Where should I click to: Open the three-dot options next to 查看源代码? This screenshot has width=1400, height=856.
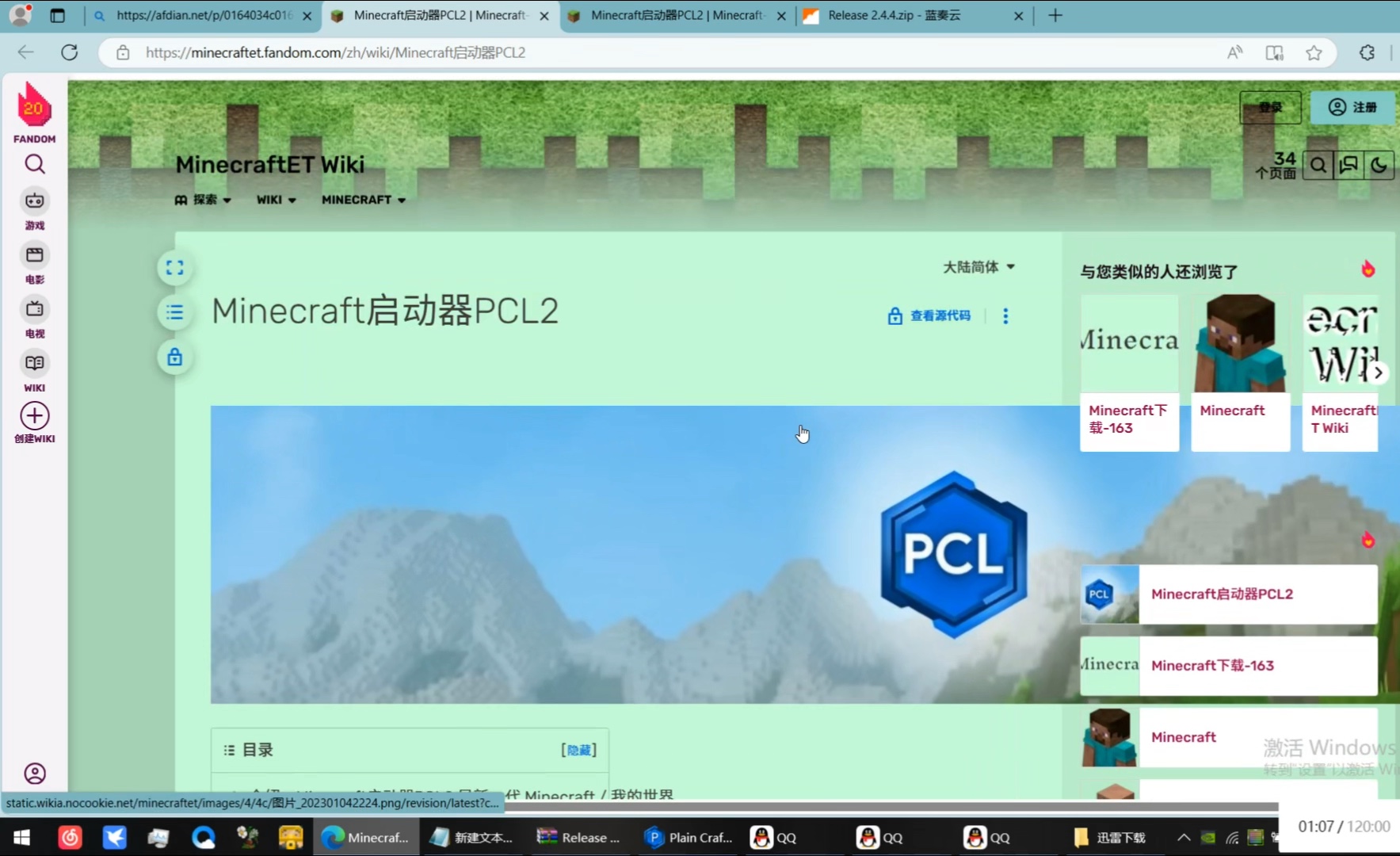pyautogui.click(x=1005, y=315)
